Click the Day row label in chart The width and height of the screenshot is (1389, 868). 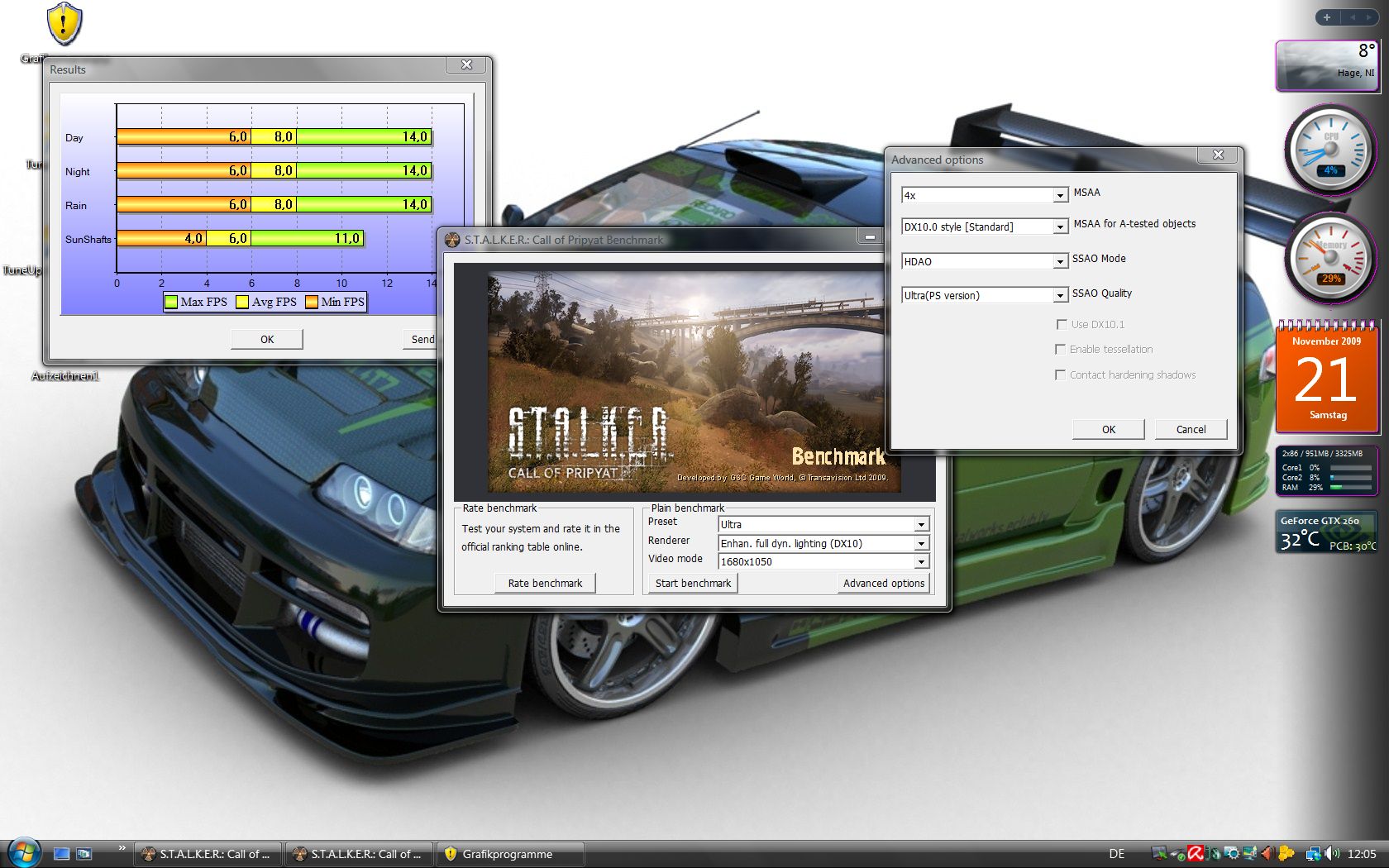(74, 138)
